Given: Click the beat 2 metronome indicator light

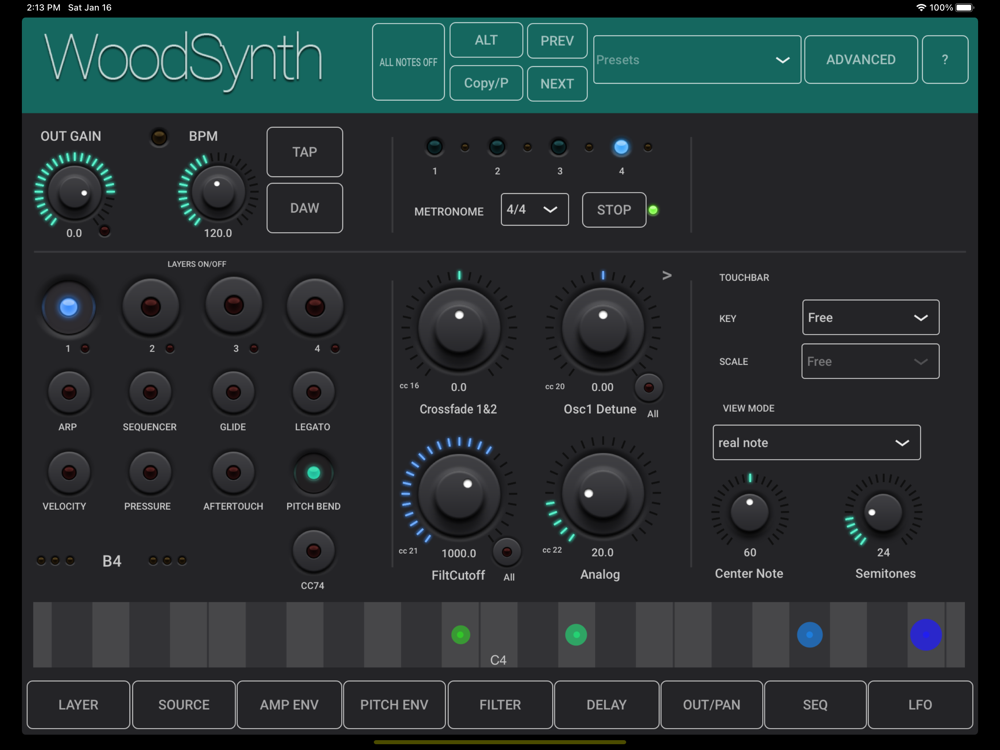Looking at the screenshot, I should (x=497, y=147).
